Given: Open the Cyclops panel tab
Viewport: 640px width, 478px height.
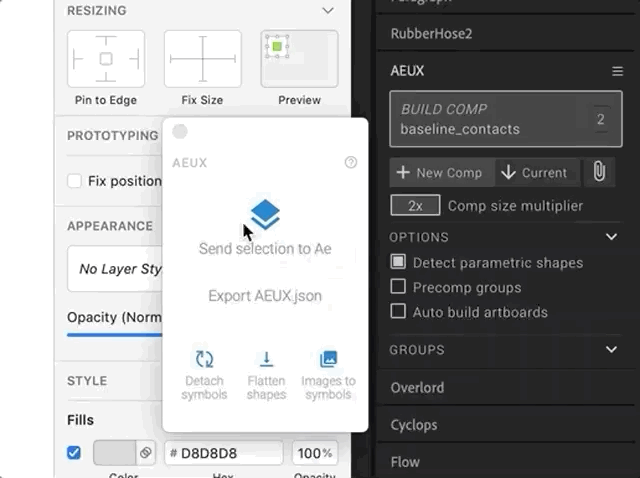Looking at the screenshot, I should click(414, 425).
